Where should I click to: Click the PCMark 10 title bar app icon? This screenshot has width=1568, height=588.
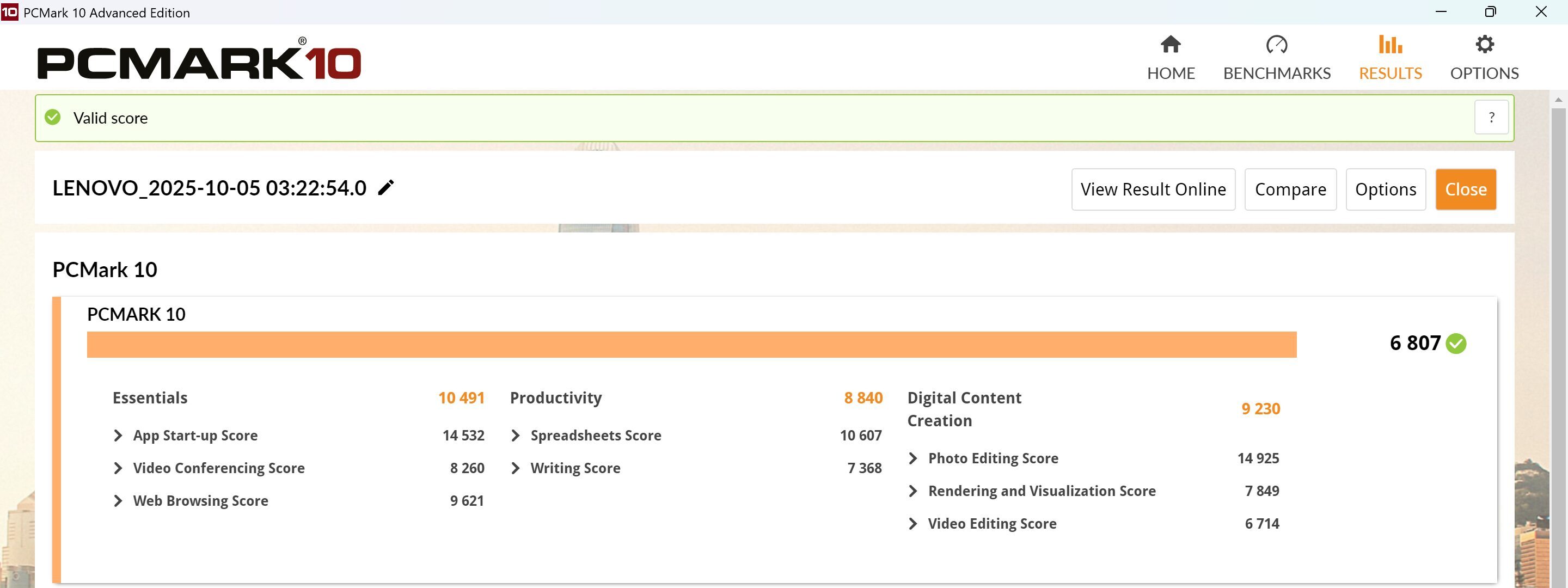(x=10, y=12)
